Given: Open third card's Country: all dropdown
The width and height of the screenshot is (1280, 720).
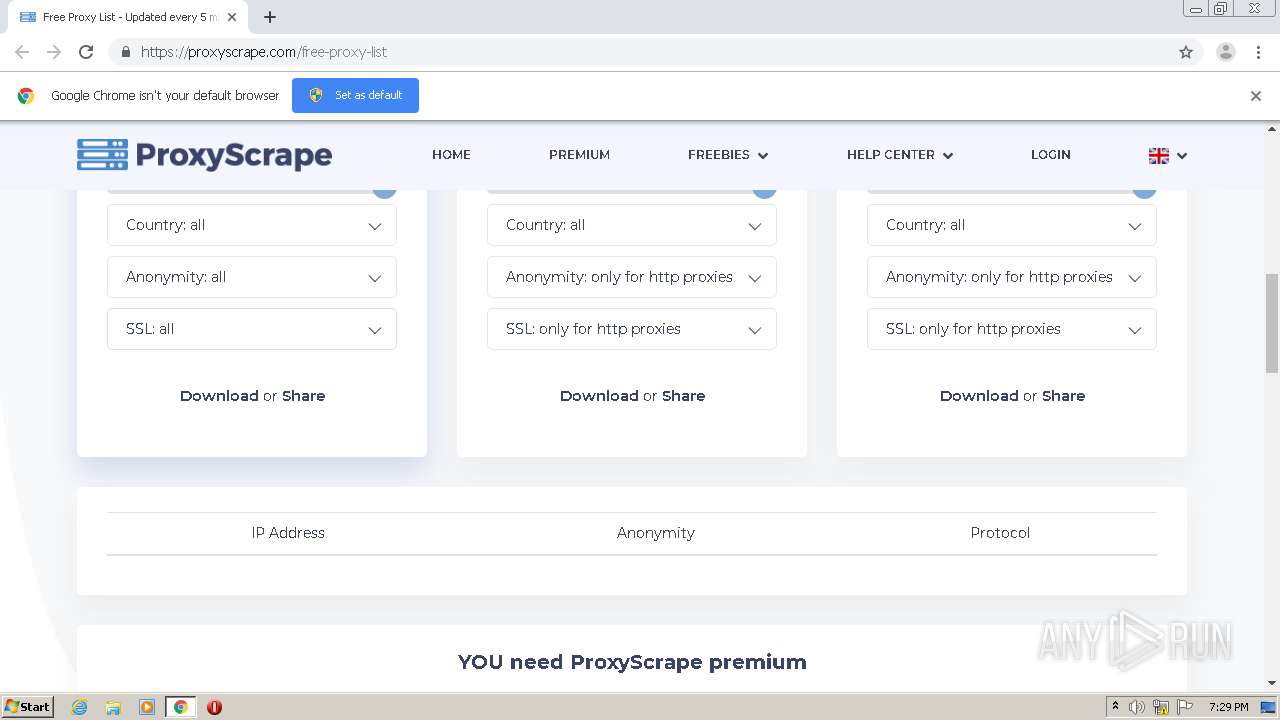Looking at the screenshot, I should point(1012,225).
